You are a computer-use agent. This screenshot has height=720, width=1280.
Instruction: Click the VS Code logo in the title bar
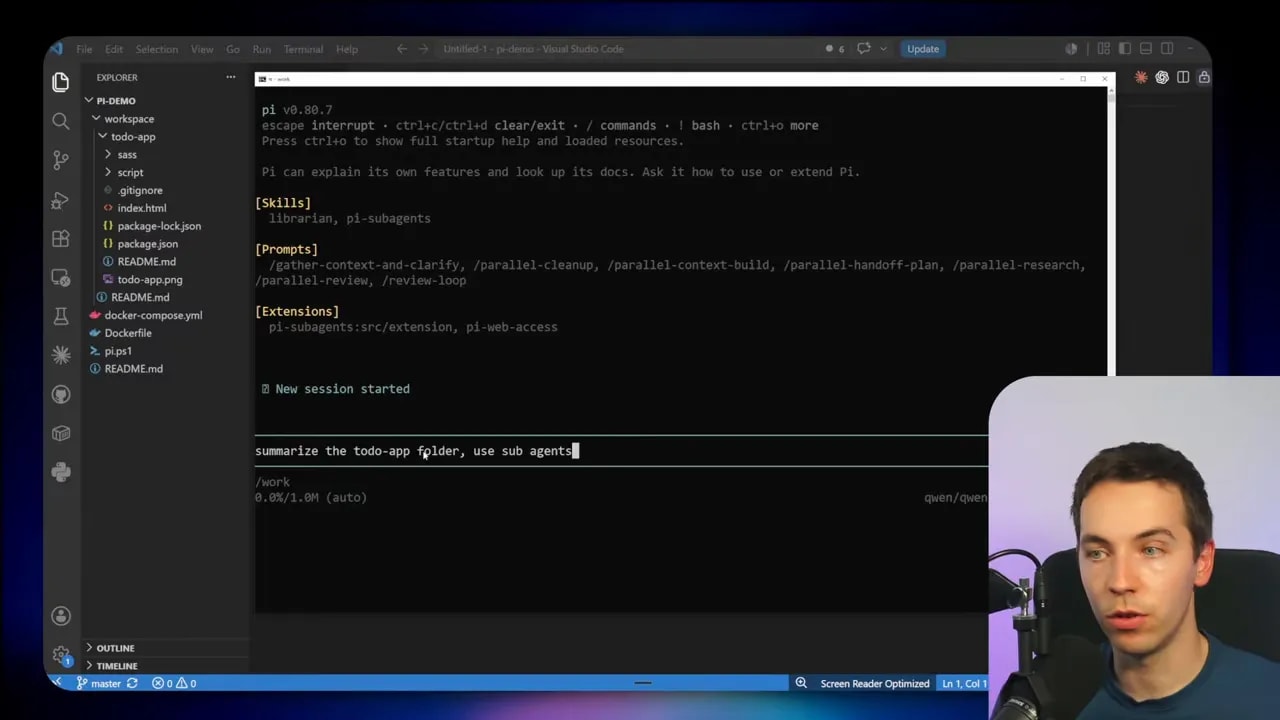(x=56, y=49)
